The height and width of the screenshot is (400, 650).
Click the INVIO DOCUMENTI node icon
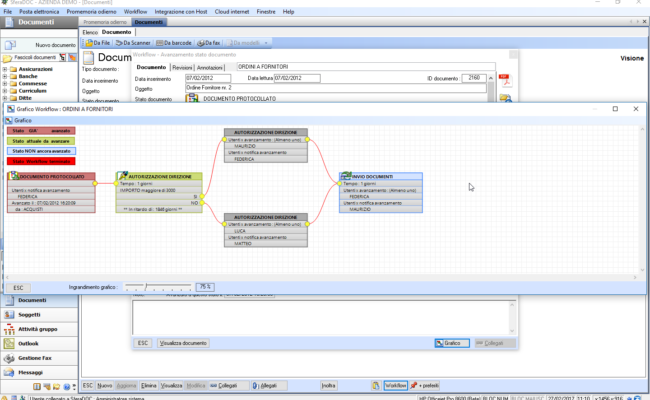(x=346, y=176)
